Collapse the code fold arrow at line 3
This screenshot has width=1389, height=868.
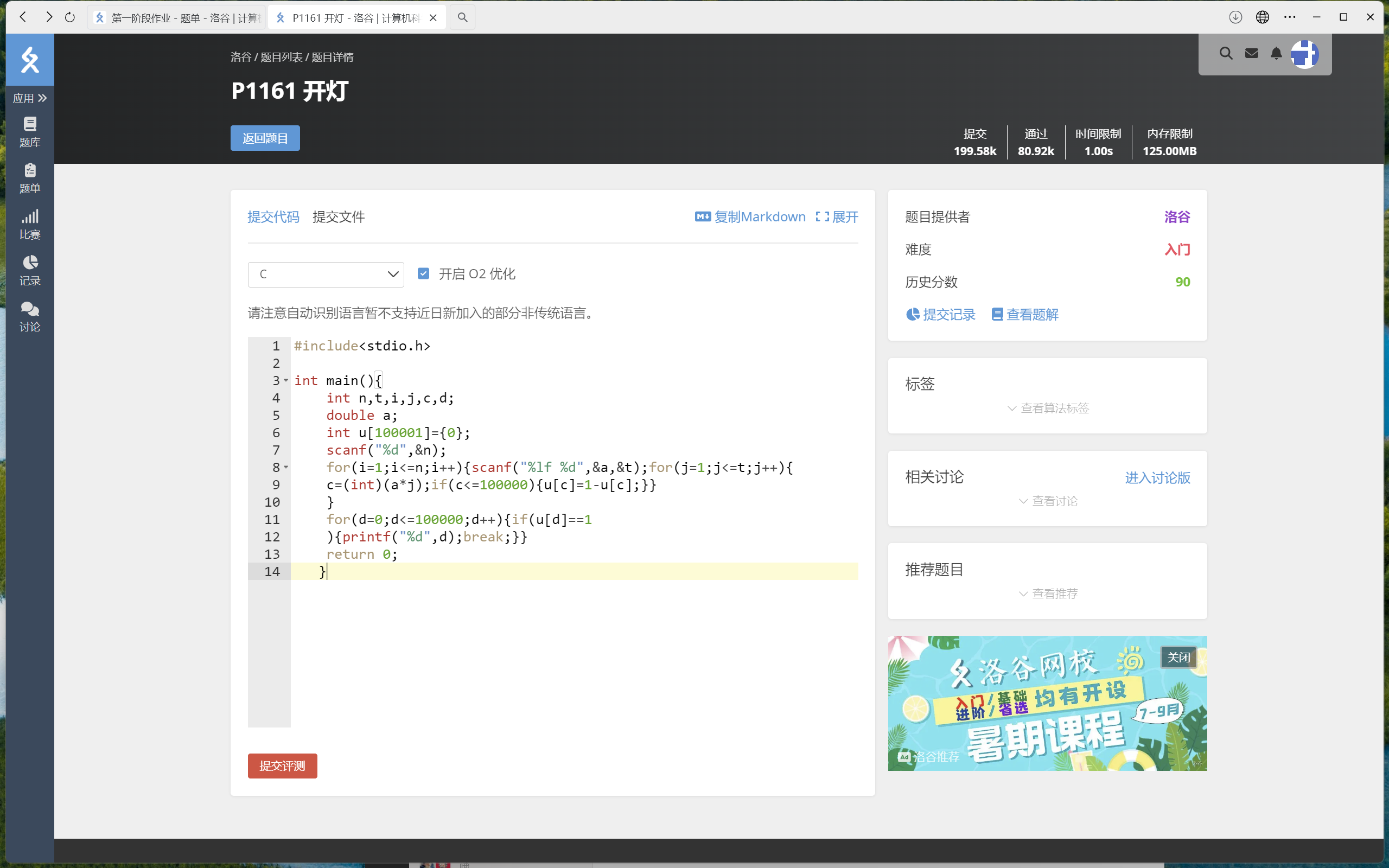click(286, 381)
